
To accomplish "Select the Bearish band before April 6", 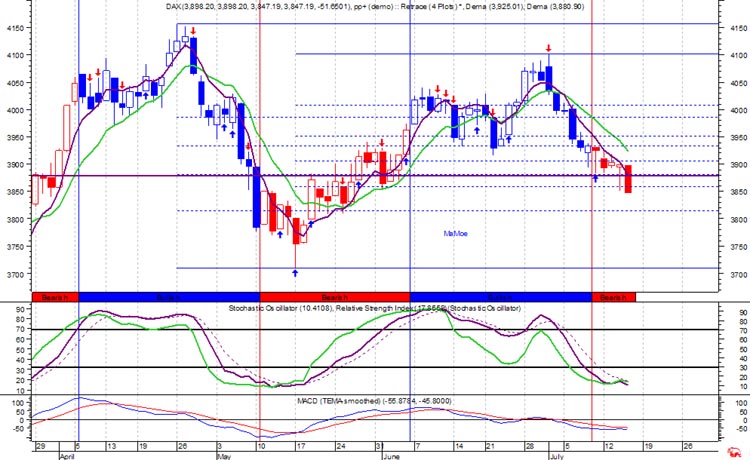I will point(55,297).
